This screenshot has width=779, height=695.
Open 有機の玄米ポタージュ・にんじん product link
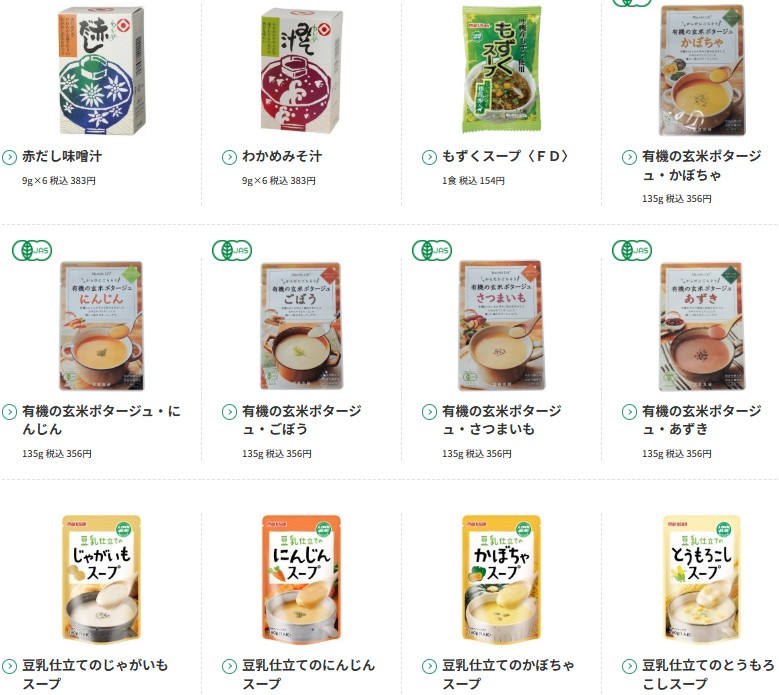point(101,420)
